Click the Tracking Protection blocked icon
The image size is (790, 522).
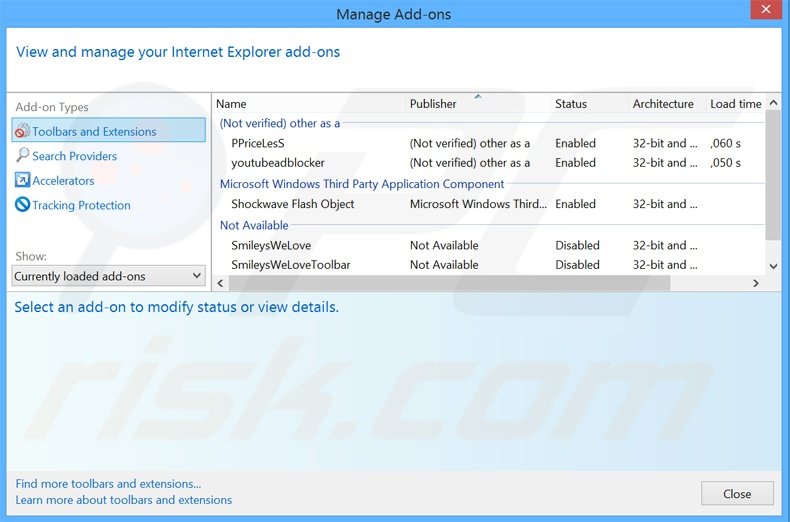pos(22,205)
